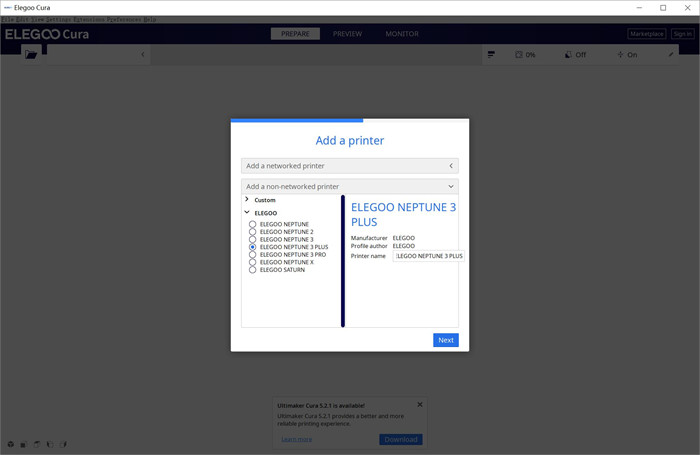700x455 pixels.
Task: Open the File menu
Action: (7, 20)
